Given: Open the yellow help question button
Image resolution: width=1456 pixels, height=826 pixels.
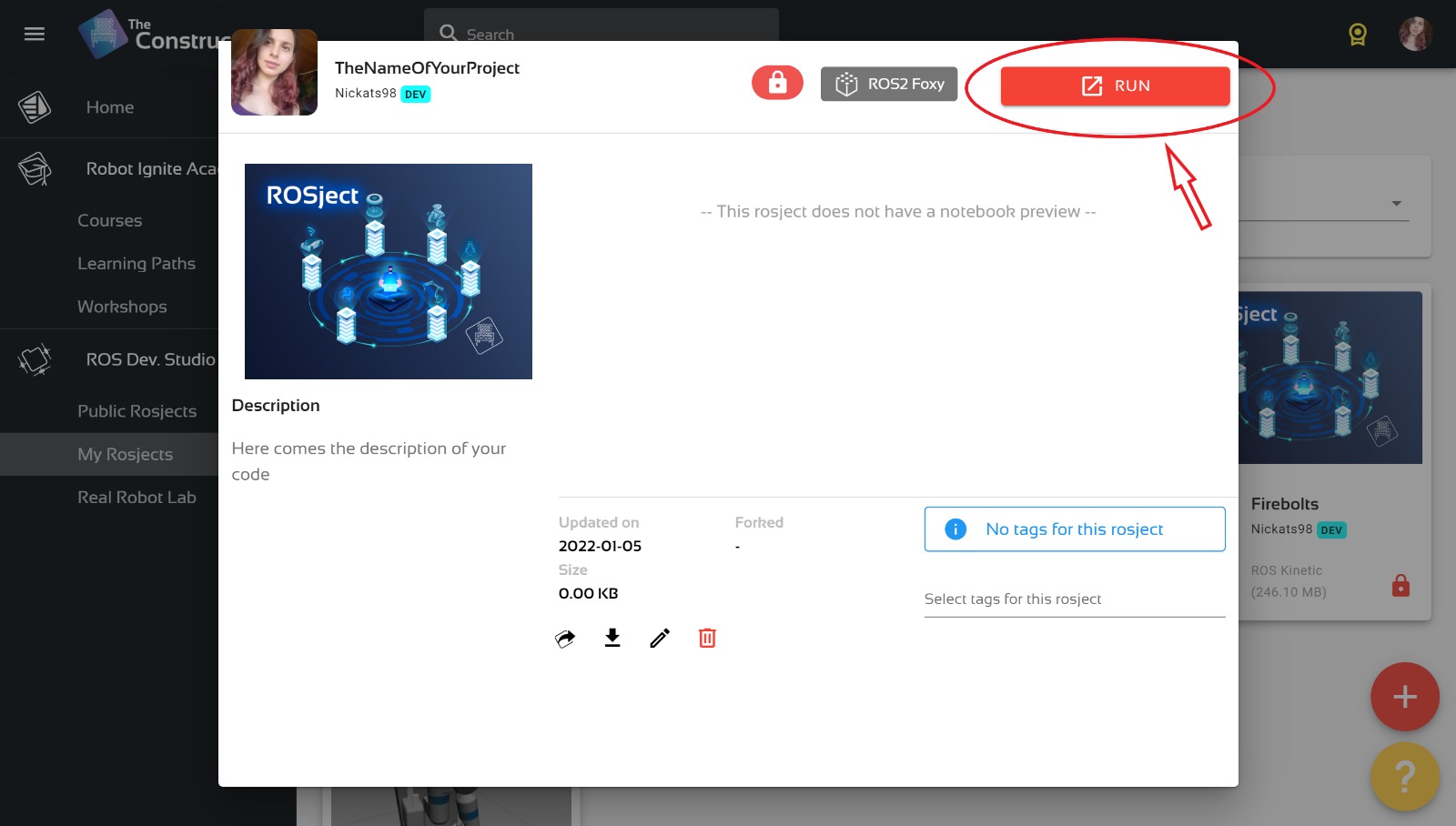Looking at the screenshot, I should 1405,777.
